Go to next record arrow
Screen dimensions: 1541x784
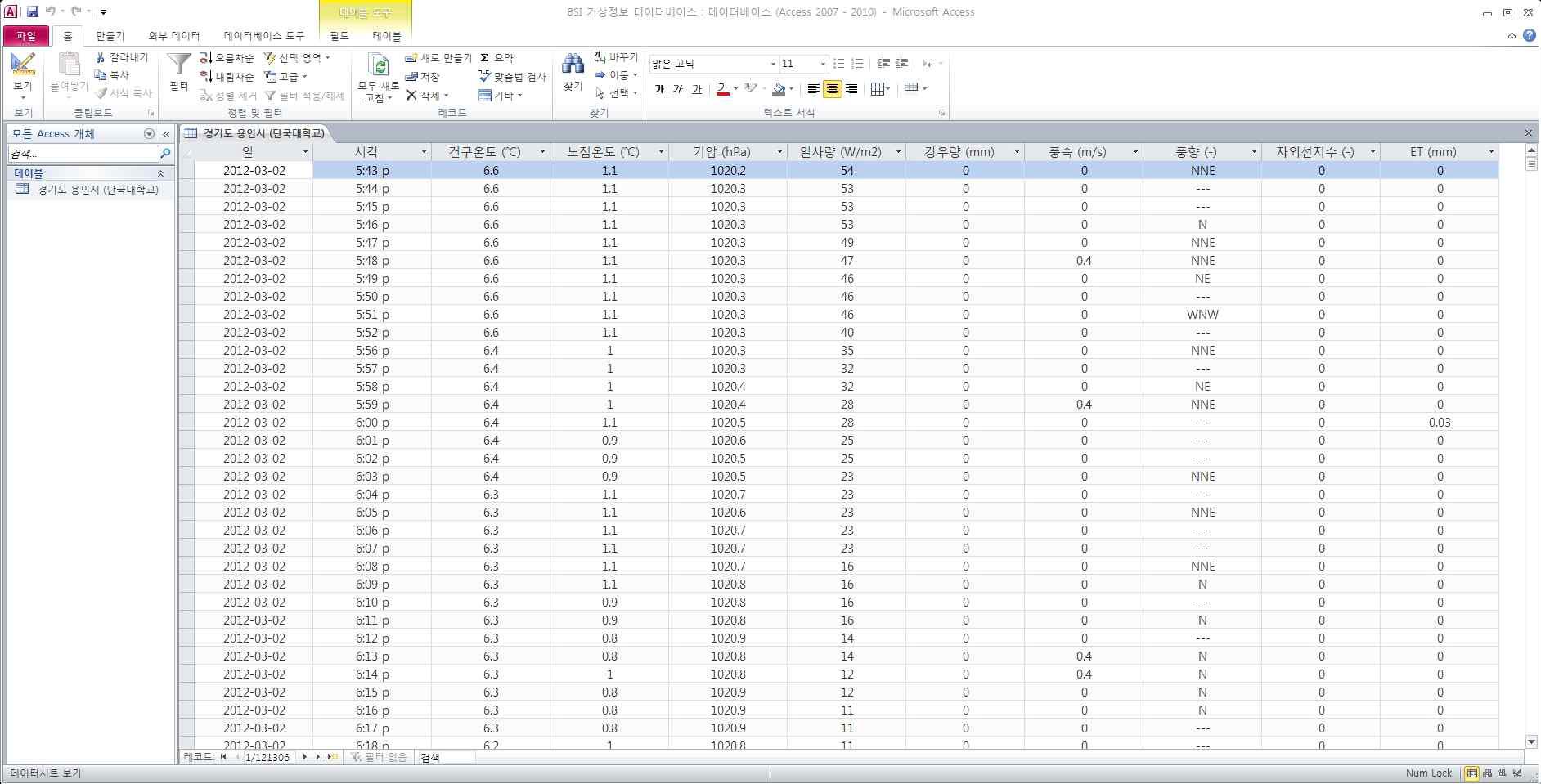305,757
